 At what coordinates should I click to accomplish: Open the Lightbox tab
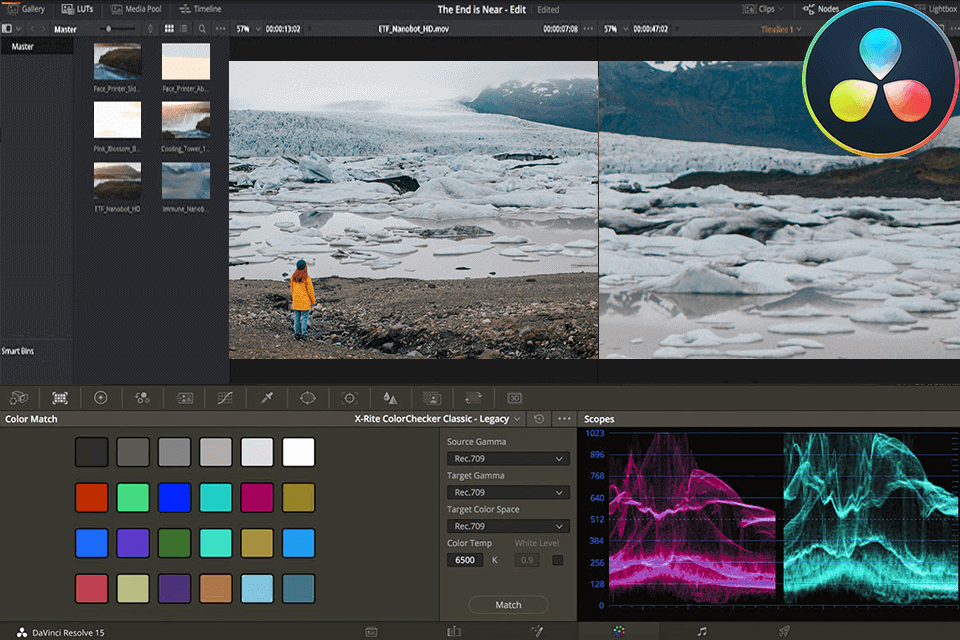tap(937, 9)
